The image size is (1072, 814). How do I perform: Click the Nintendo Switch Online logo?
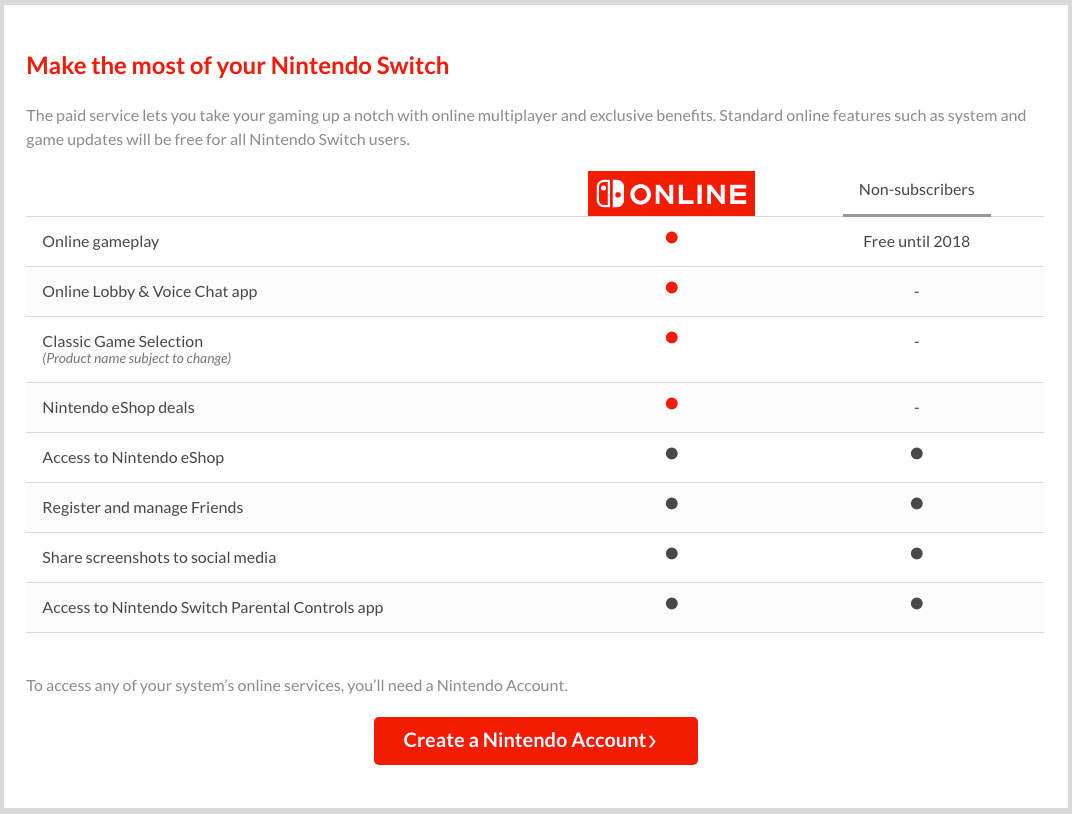[x=671, y=194]
